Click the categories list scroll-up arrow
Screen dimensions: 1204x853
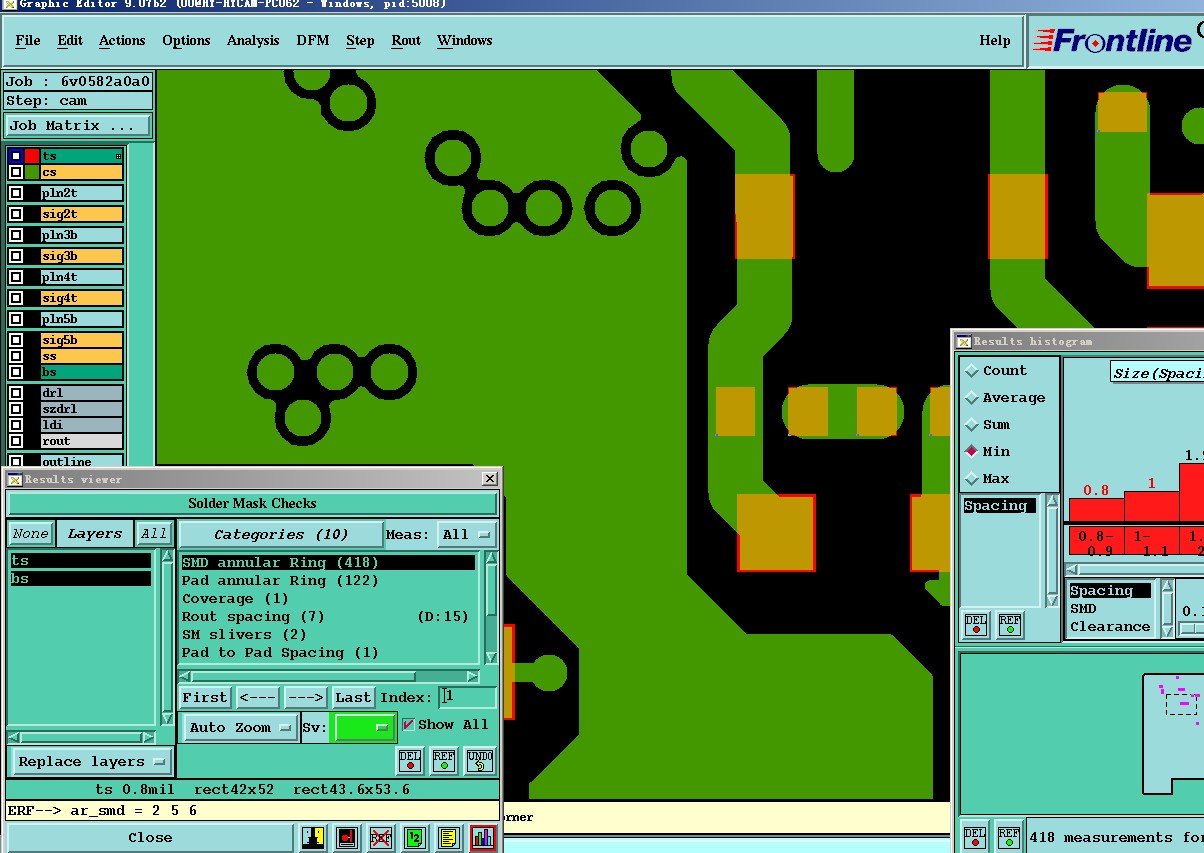click(491, 559)
